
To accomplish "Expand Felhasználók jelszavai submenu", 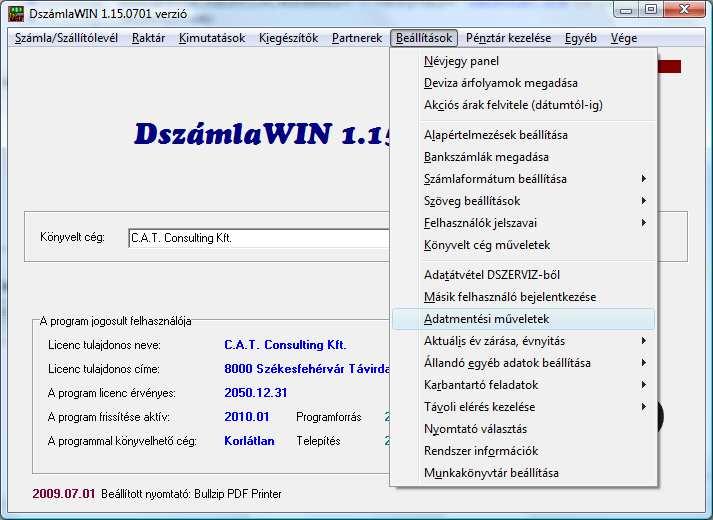I will pos(524,223).
